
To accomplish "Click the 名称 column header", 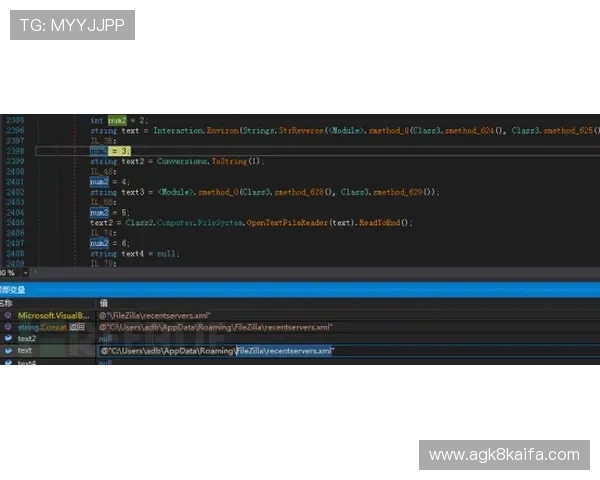I will [x=8, y=302].
